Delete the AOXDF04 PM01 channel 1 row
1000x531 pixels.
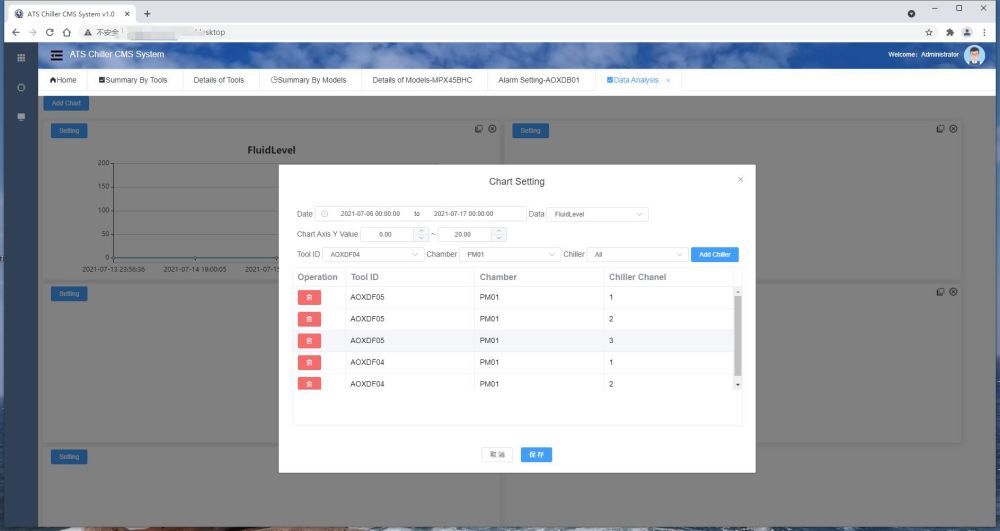[309, 362]
